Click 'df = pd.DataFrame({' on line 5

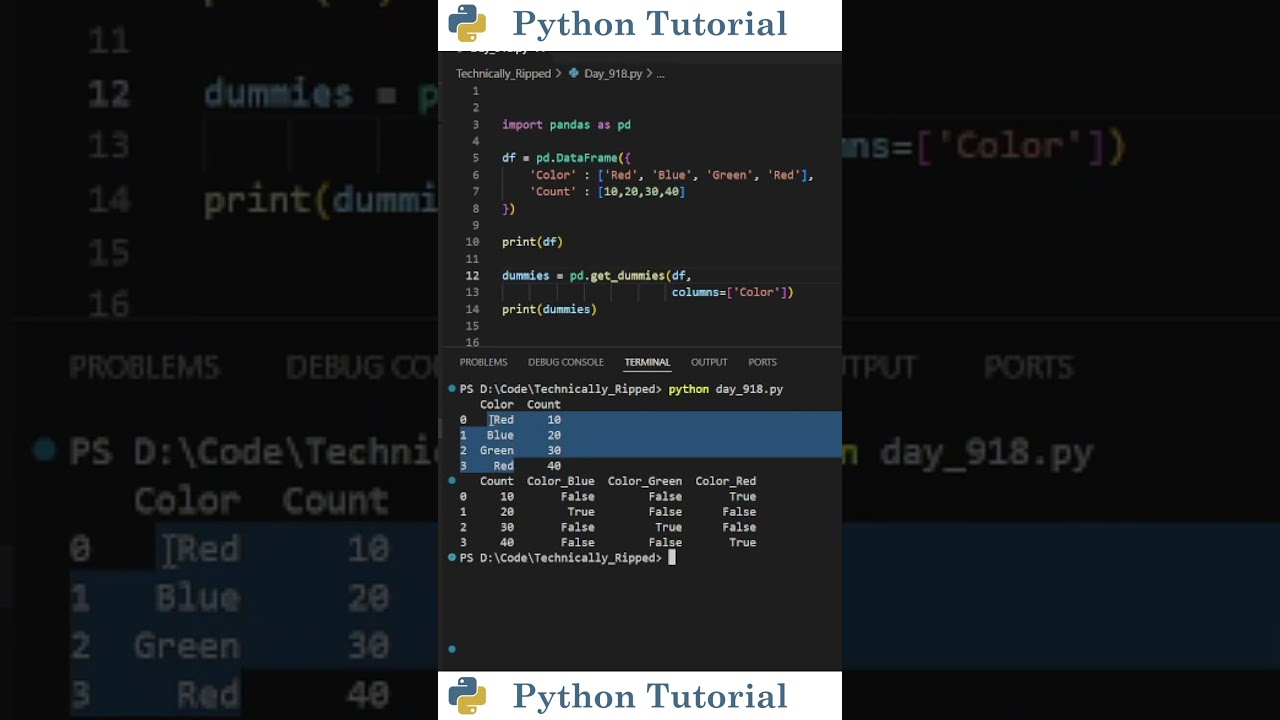tap(566, 158)
